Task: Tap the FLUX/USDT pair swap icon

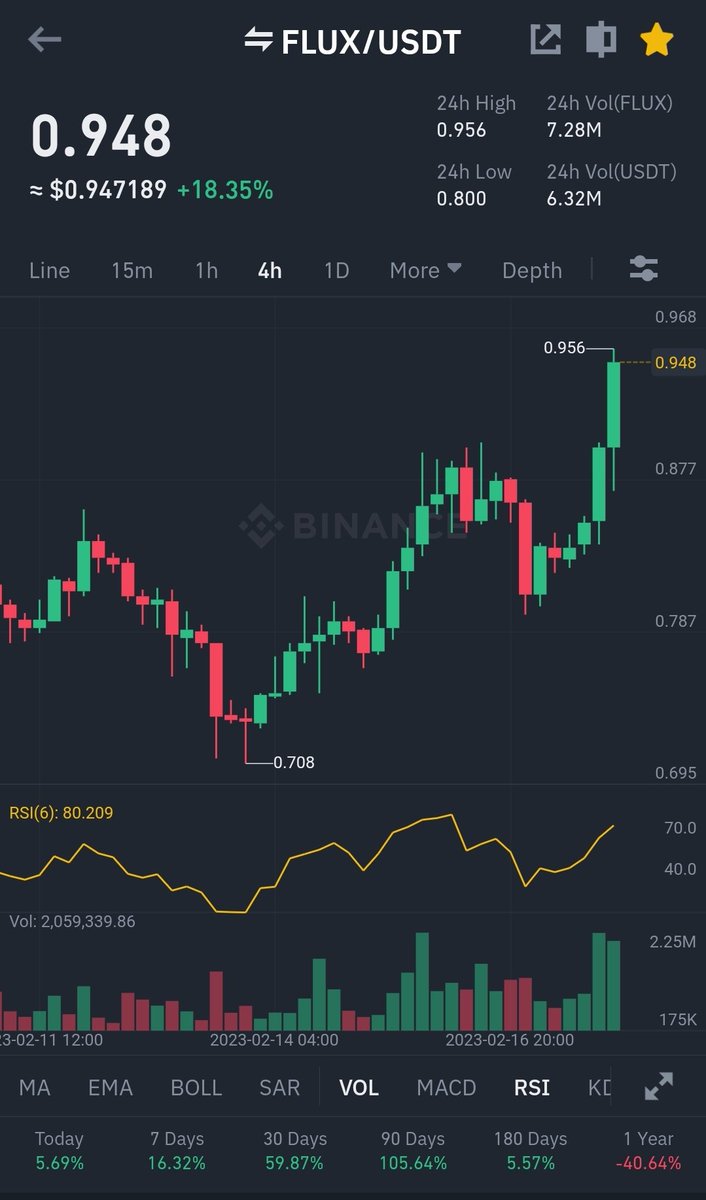Action: 259,41
